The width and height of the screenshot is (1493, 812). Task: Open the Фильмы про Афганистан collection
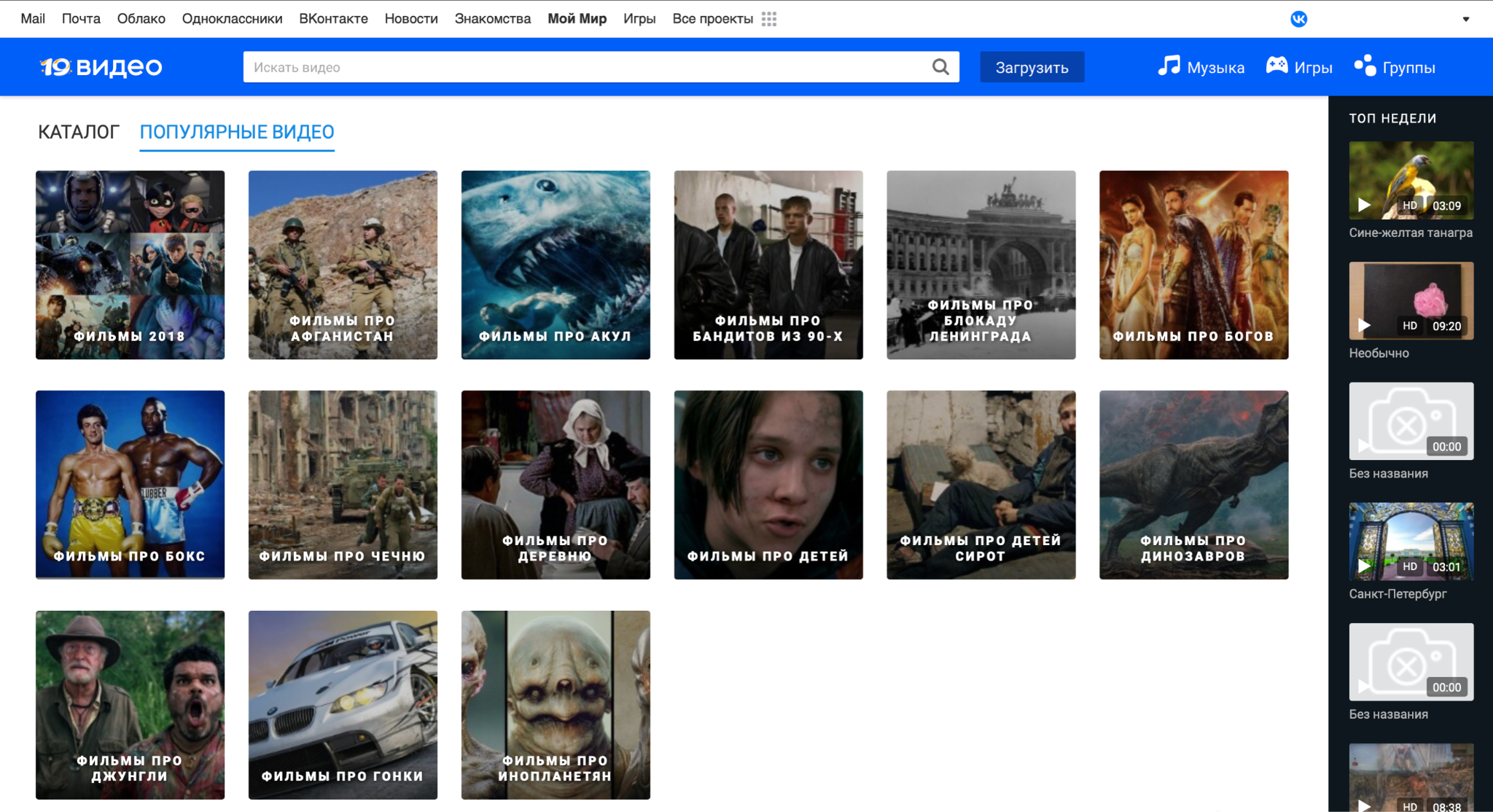pyautogui.click(x=343, y=265)
